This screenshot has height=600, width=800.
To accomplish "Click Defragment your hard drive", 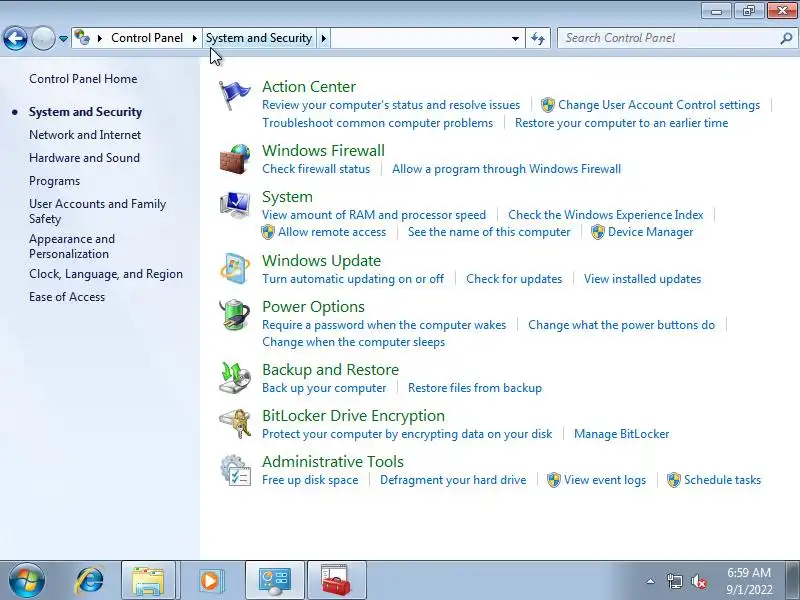I will click(453, 480).
